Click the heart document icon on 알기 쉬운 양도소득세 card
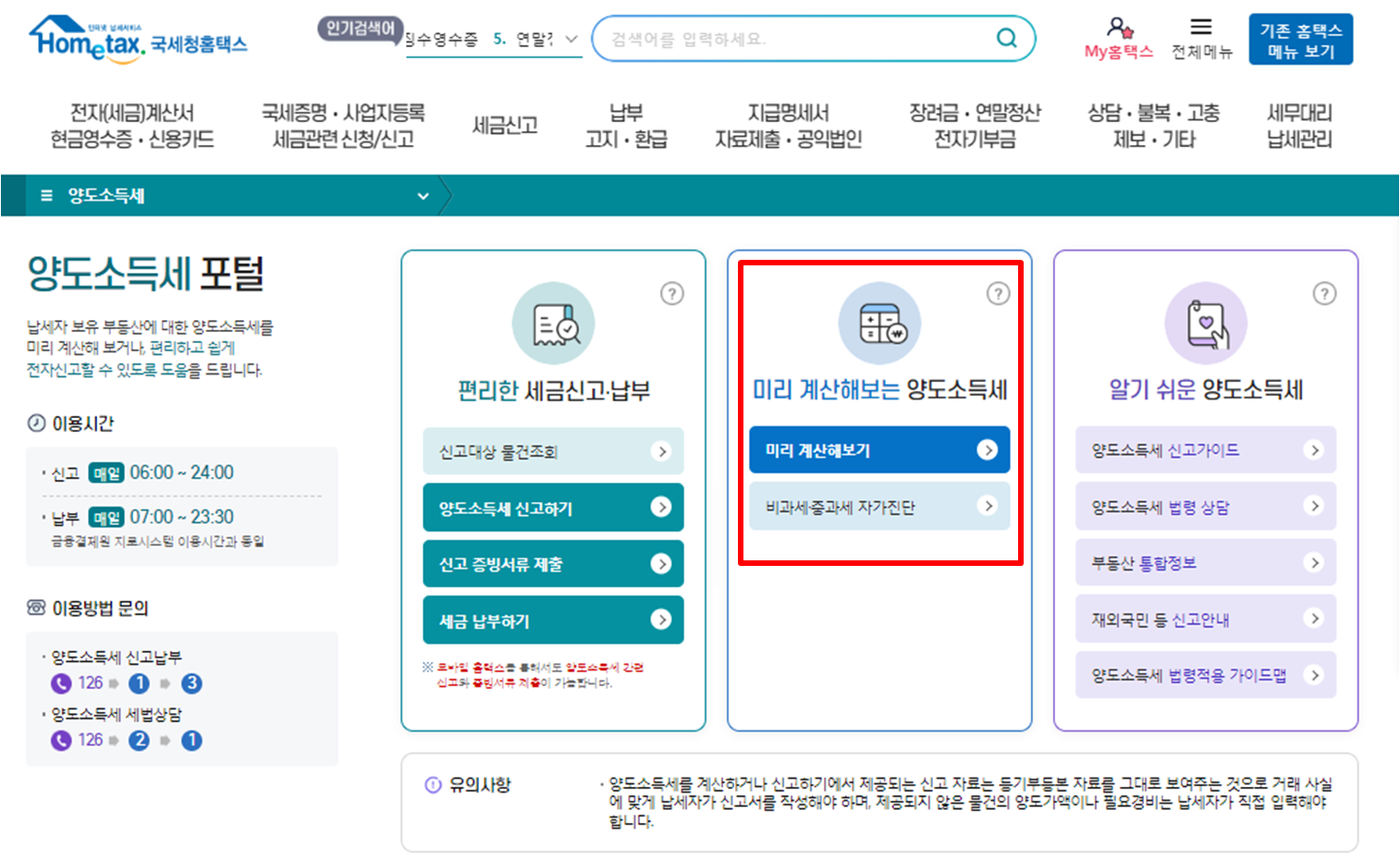Screen dimensions: 1400x859 1205,323
